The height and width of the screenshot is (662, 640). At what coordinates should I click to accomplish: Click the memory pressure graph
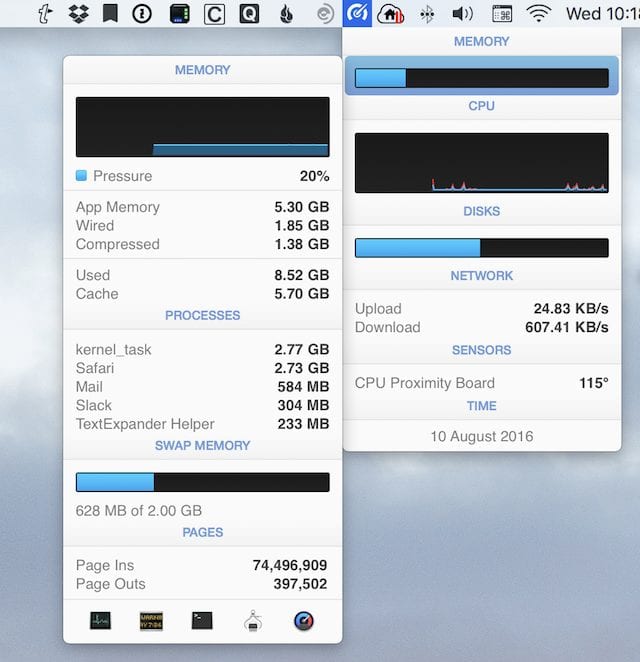pyautogui.click(x=202, y=127)
